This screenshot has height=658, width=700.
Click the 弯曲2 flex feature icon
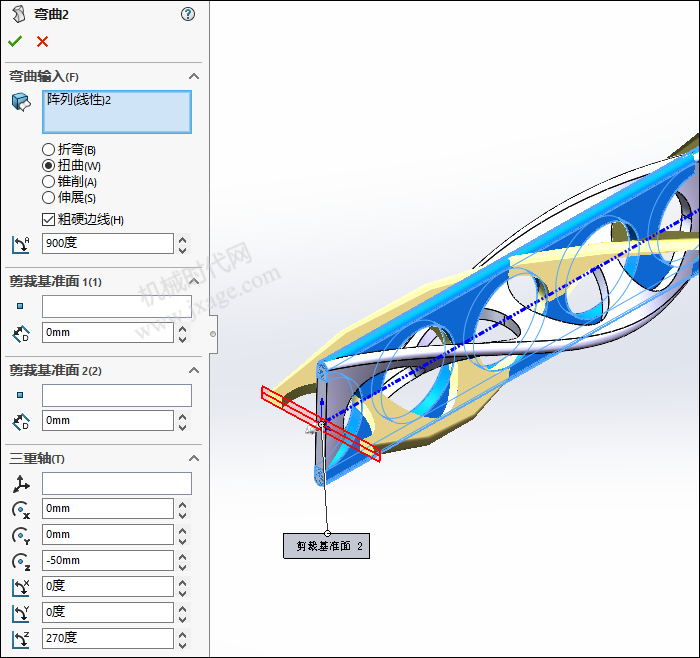click(18, 14)
